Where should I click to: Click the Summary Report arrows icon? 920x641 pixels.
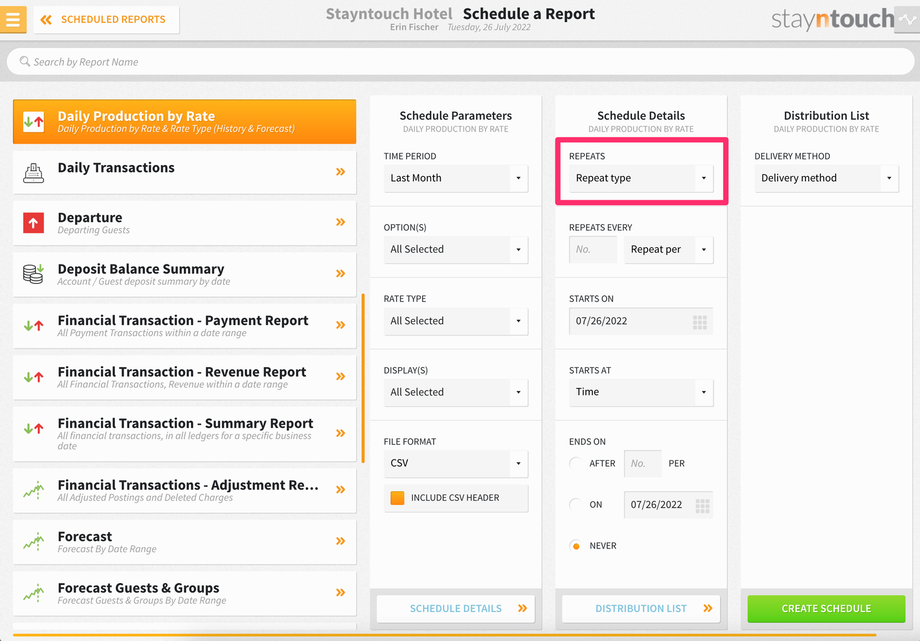(33, 429)
